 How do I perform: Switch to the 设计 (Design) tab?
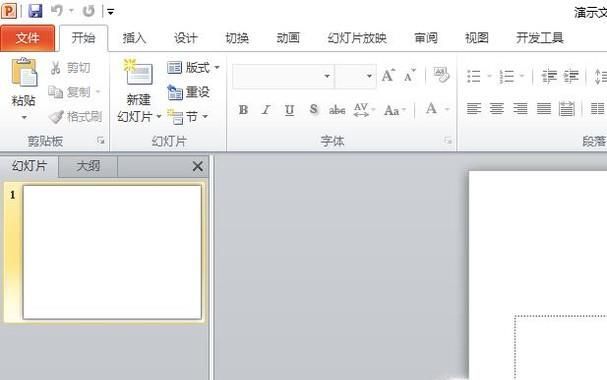coord(185,38)
